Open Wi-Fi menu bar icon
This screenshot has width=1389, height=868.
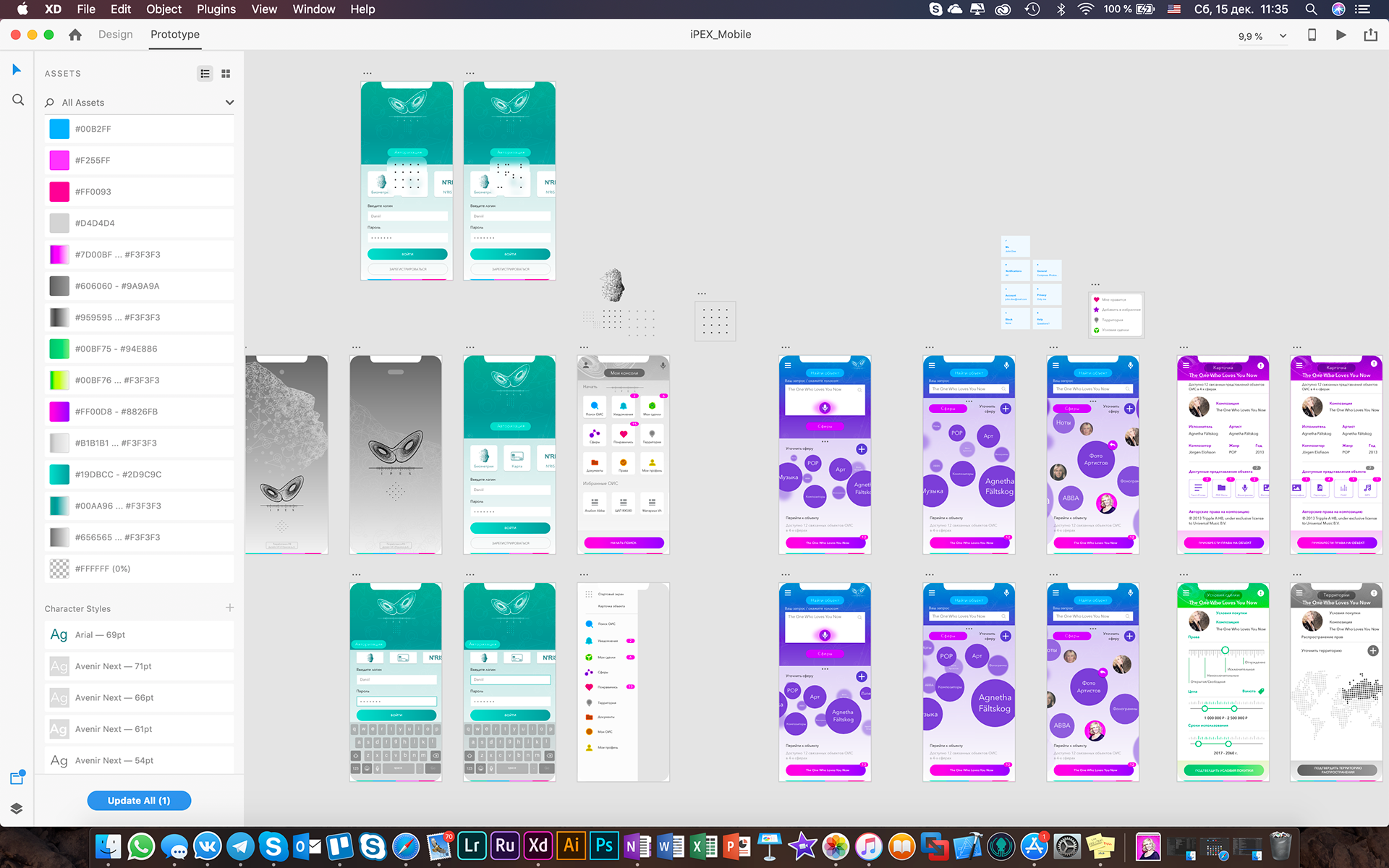1085,9
